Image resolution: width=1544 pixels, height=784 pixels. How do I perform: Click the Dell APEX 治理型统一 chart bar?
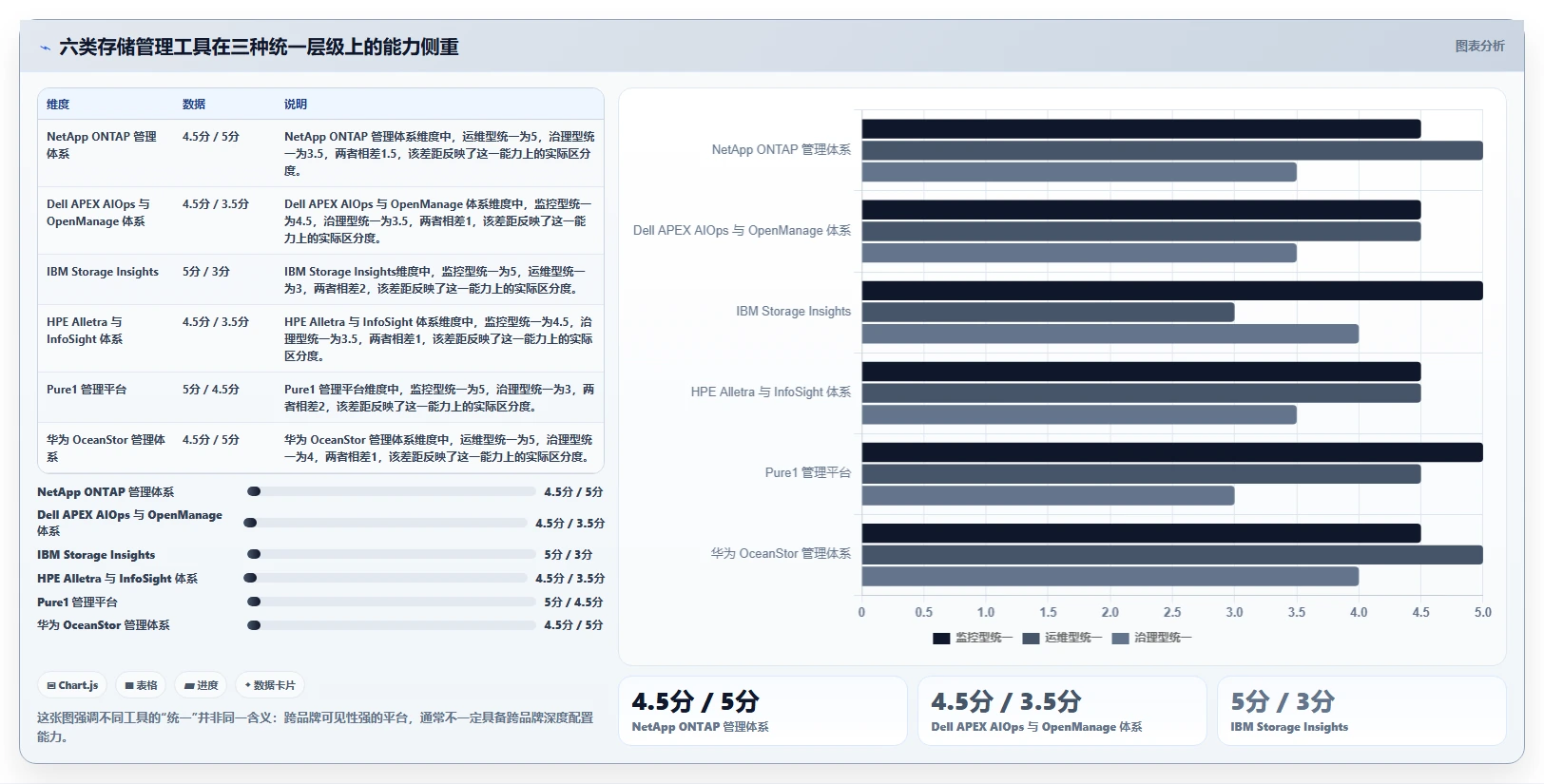1079,253
